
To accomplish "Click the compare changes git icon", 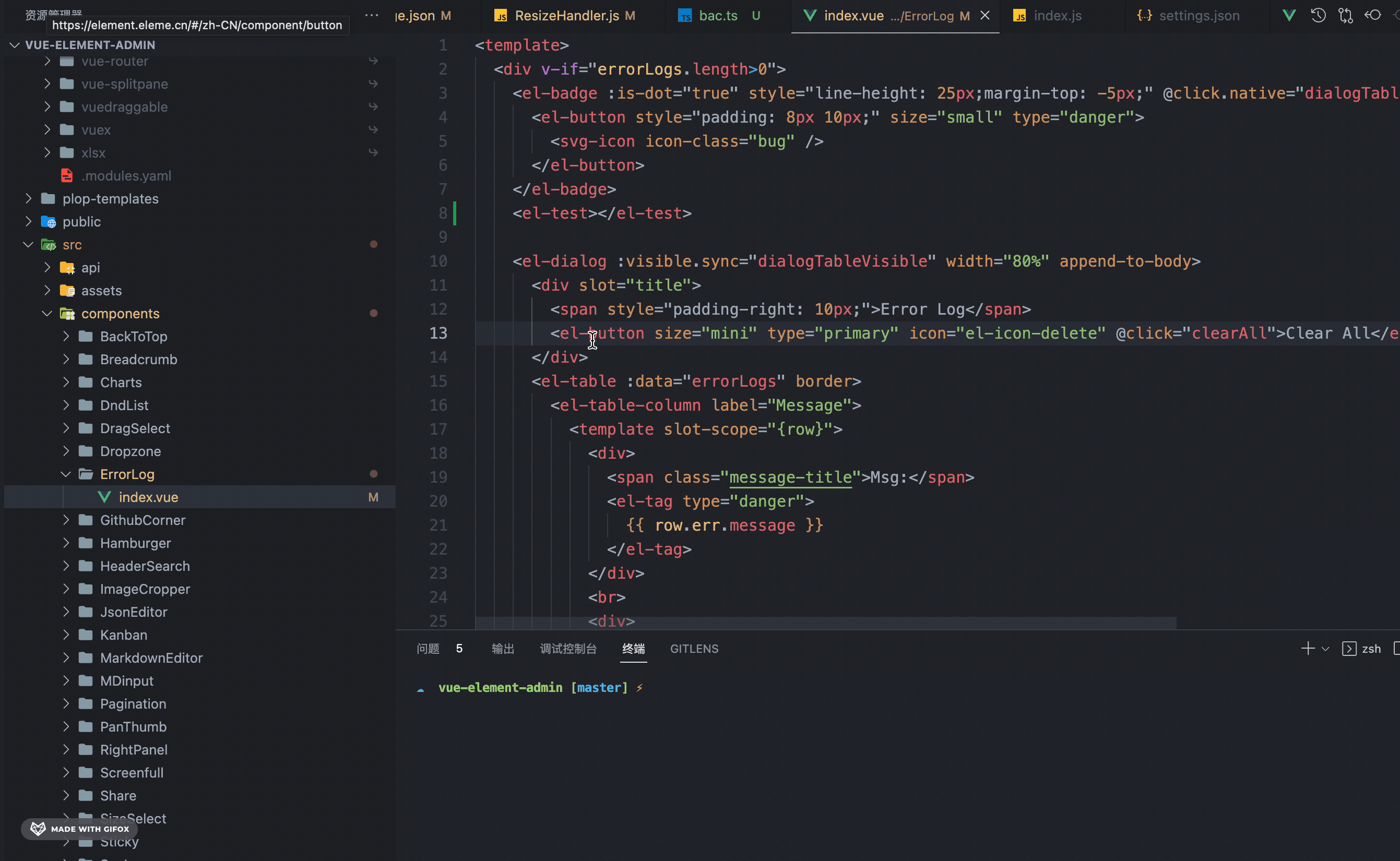I will (x=1345, y=15).
